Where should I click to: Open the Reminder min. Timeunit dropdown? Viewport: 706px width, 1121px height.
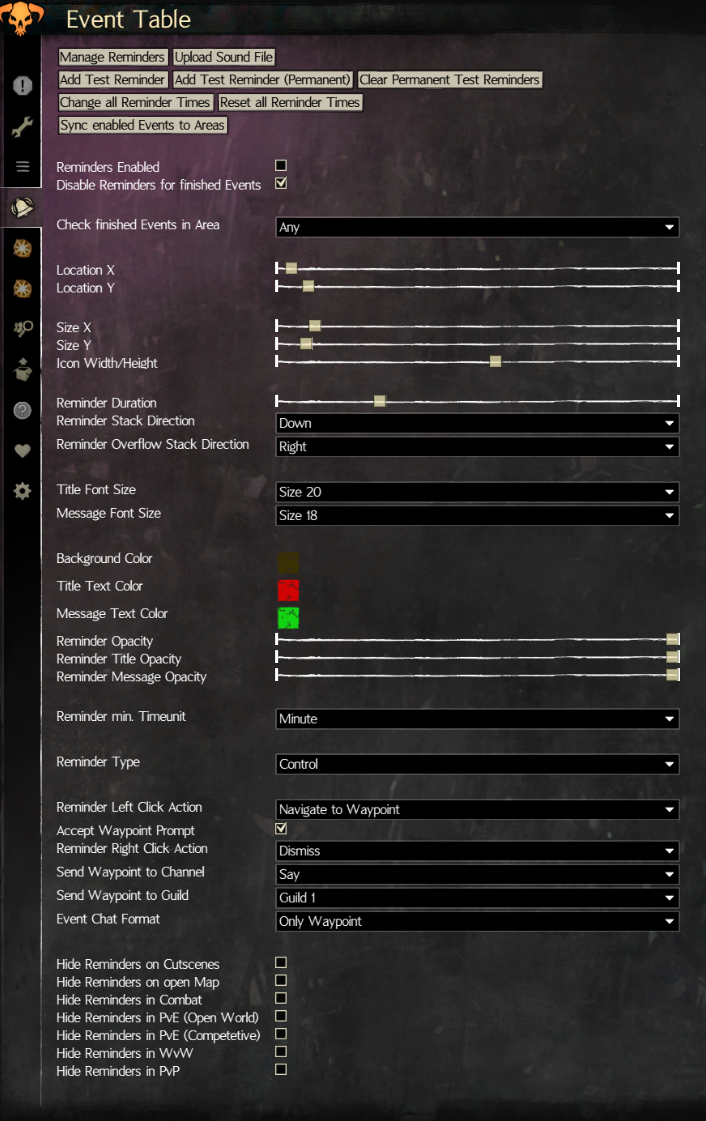(477, 719)
